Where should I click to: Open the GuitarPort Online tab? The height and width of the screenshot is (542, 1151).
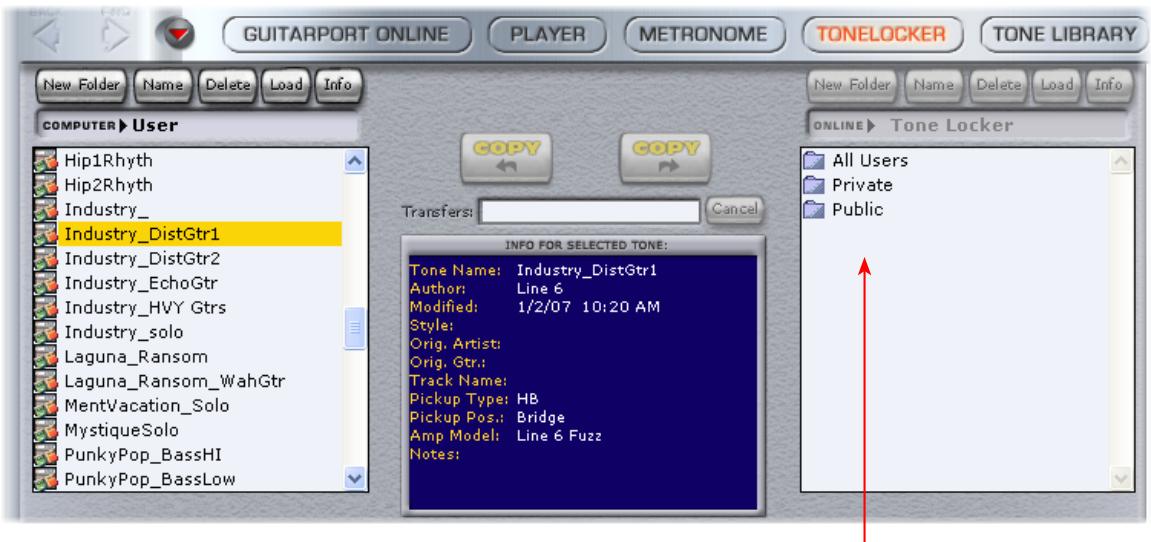click(346, 35)
